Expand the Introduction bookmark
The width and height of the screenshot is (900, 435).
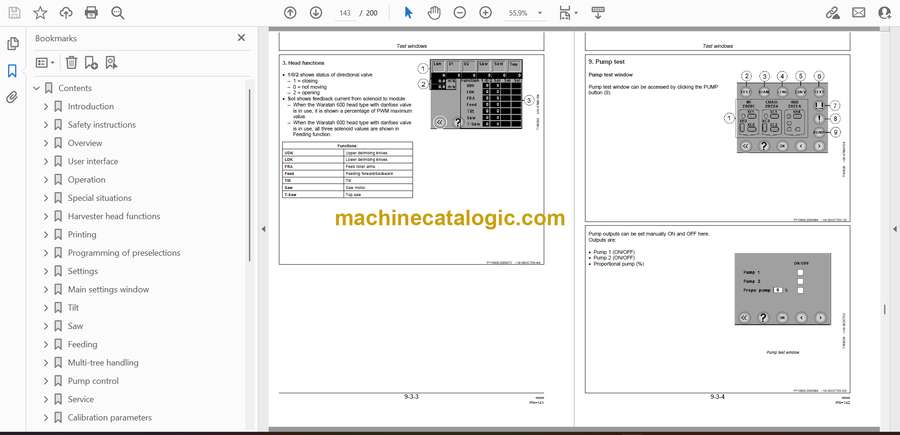[x=46, y=107]
